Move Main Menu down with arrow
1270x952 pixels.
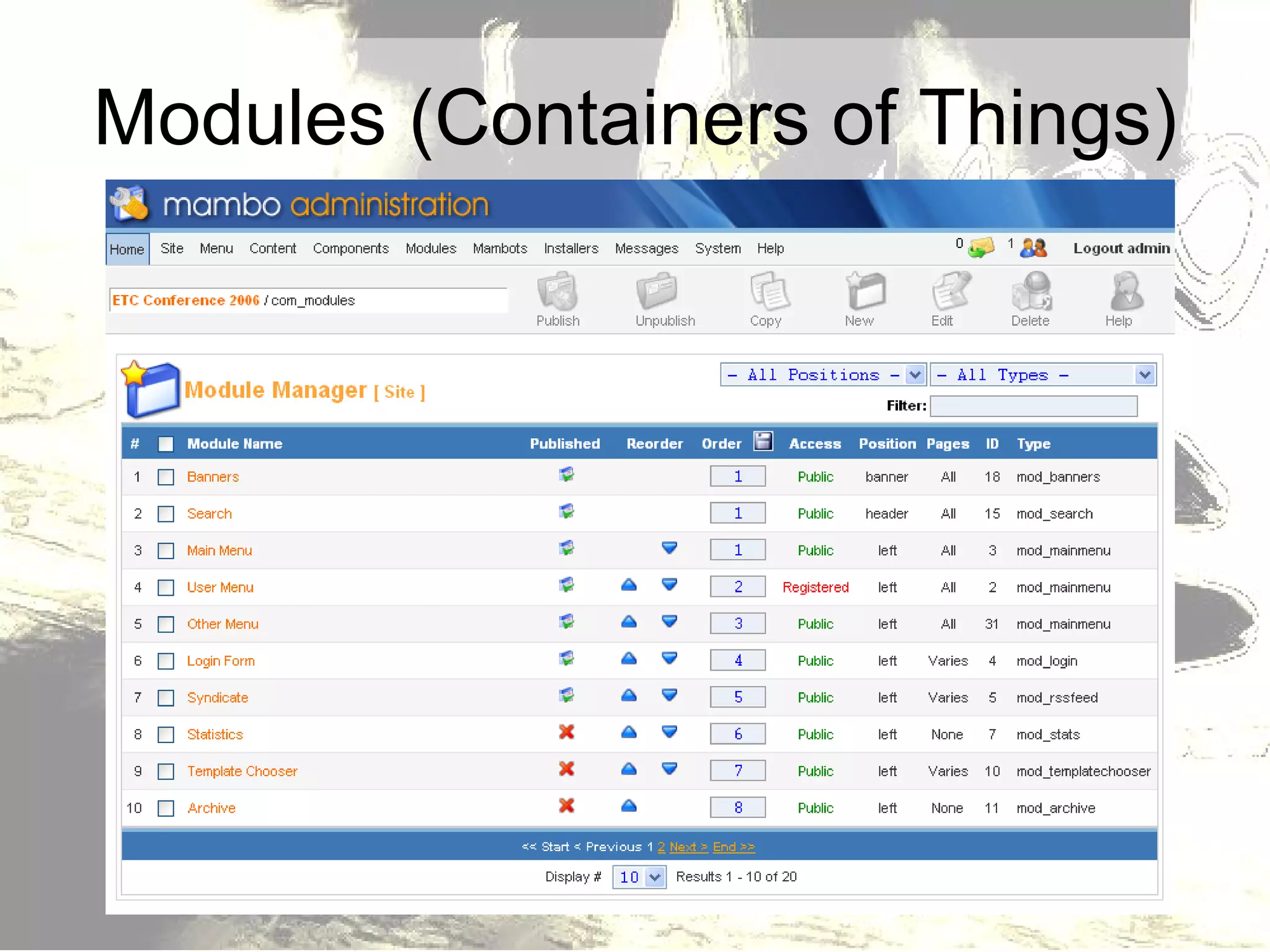point(669,548)
